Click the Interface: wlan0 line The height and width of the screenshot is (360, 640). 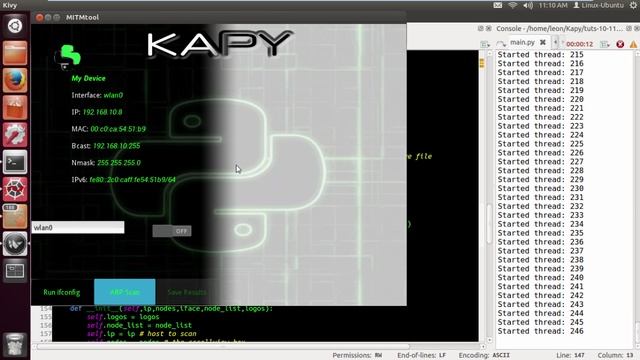[x=97, y=95]
